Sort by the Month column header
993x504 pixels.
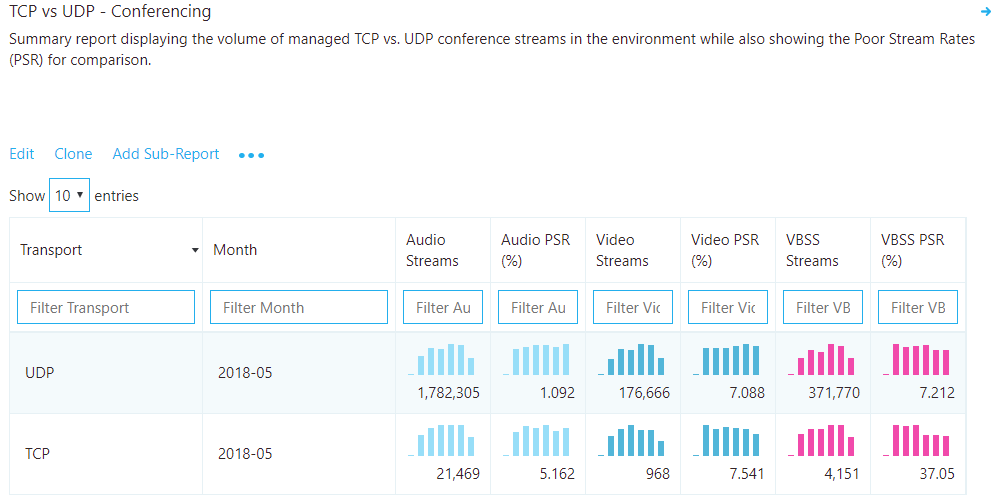point(235,250)
